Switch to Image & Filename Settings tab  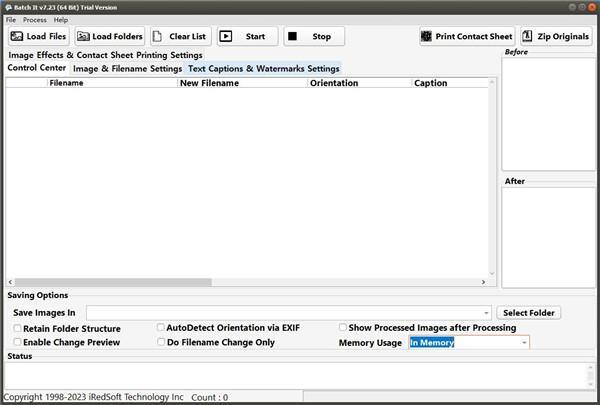pyautogui.click(x=127, y=69)
